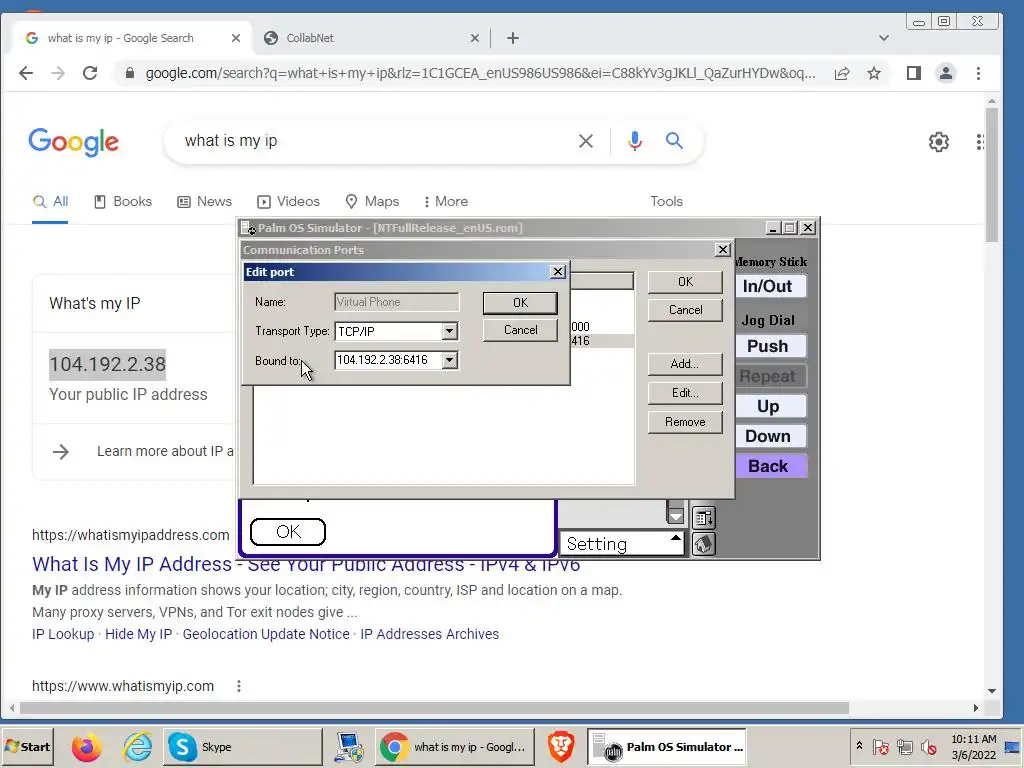Open IP Addresses Archives link
The image size is (1024, 768).
430,634
